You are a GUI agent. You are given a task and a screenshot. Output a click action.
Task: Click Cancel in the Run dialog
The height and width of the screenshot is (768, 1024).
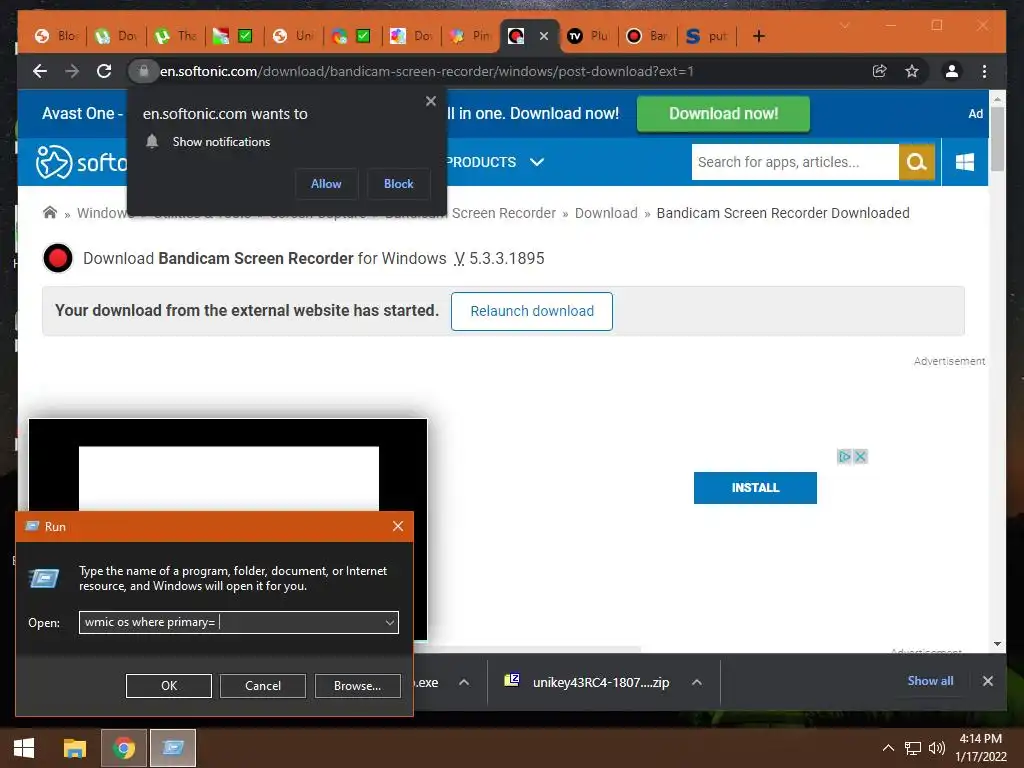click(x=263, y=686)
